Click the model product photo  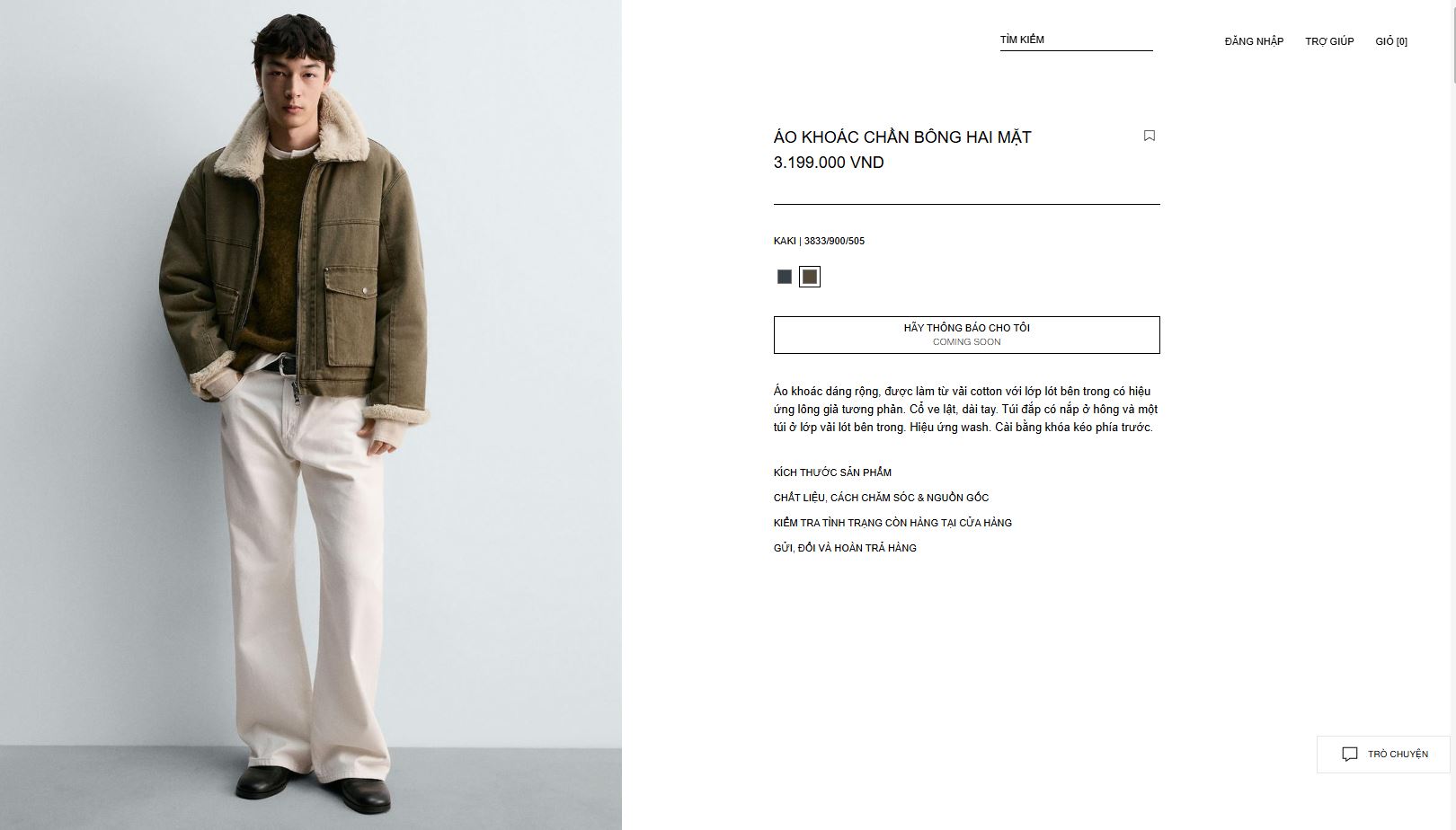click(311, 415)
